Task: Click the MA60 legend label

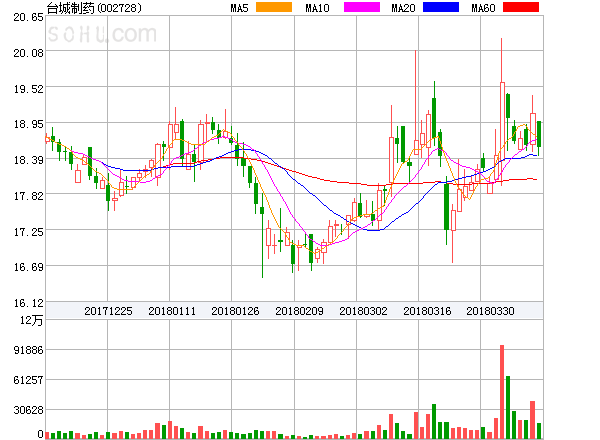Action: tap(483, 8)
